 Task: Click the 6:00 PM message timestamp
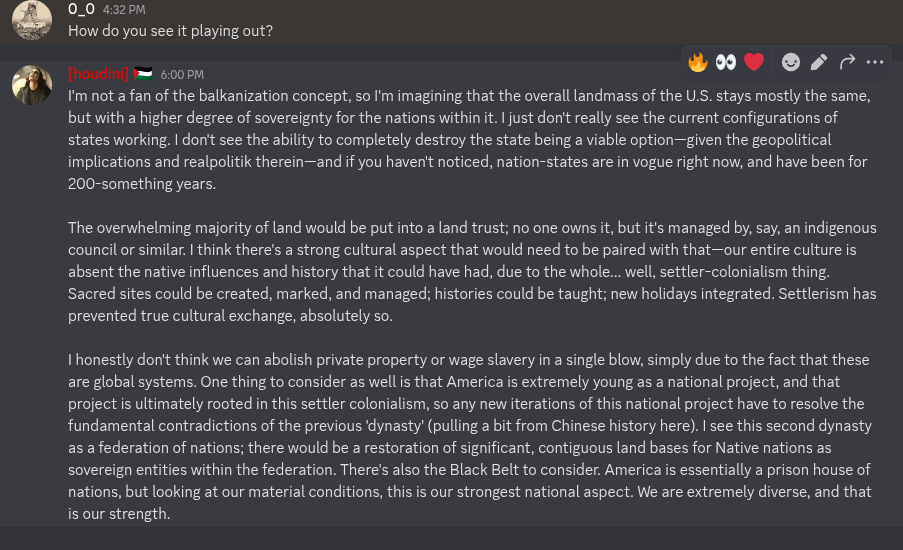pyautogui.click(x=182, y=75)
